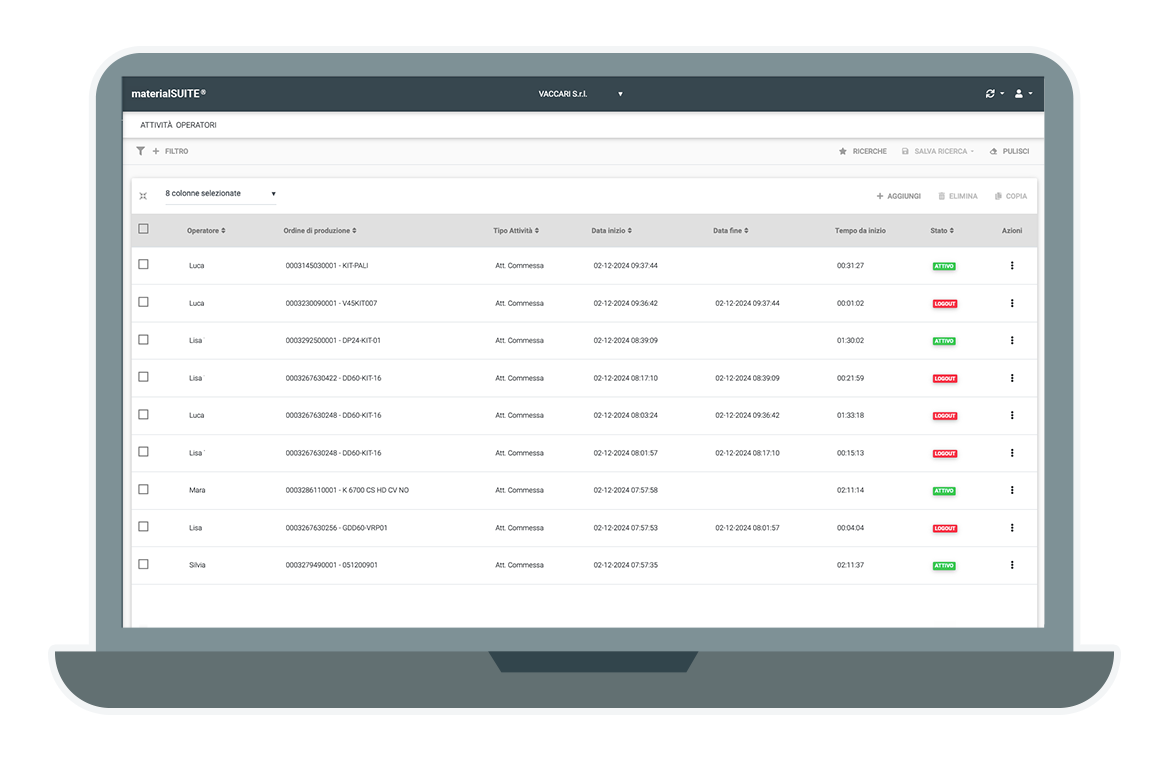Open the VACCARI S.r.l. company dropdown
The width and height of the screenshot is (1170, 766).
[580, 94]
